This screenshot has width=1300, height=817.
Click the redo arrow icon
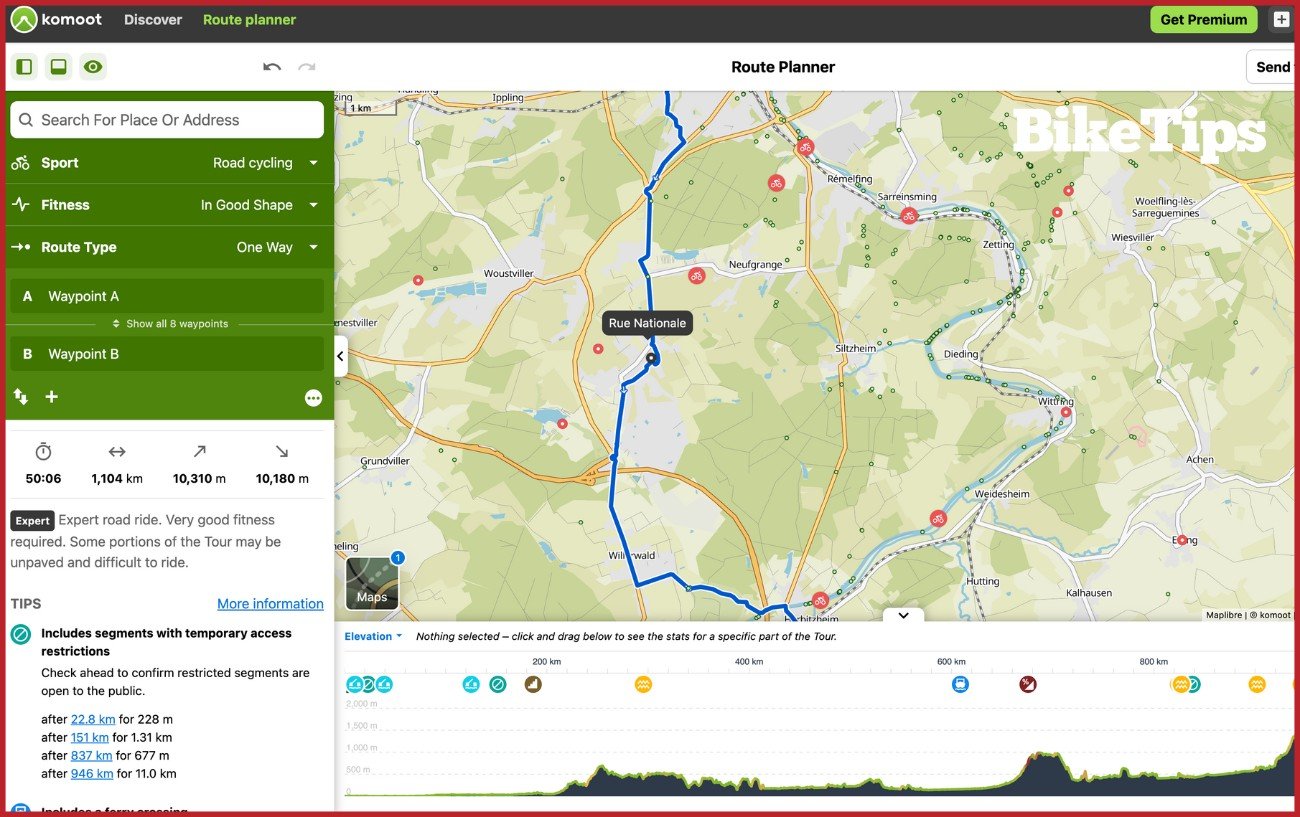(307, 67)
